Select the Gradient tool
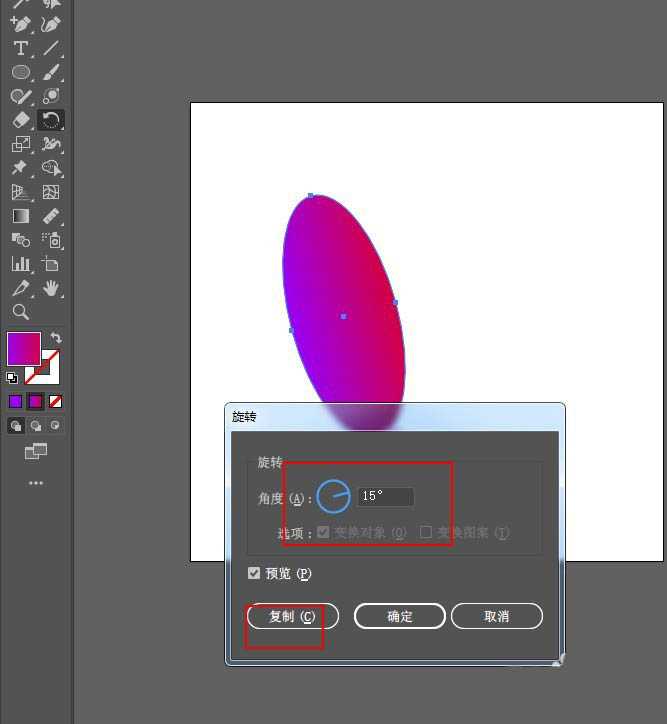This screenshot has width=667, height=724. [20, 216]
